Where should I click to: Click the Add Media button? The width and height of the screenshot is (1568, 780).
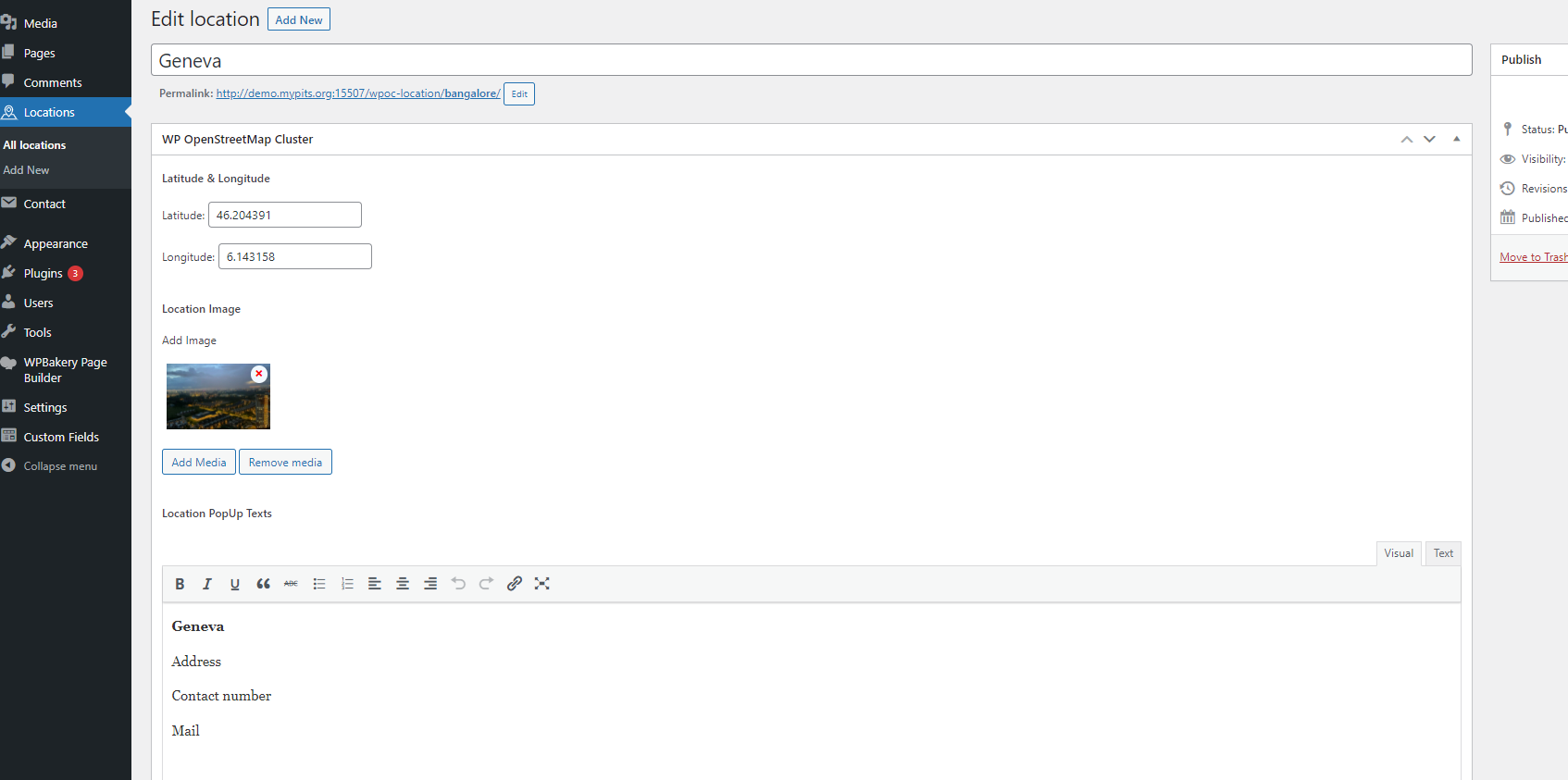pyautogui.click(x=199, y=463)
